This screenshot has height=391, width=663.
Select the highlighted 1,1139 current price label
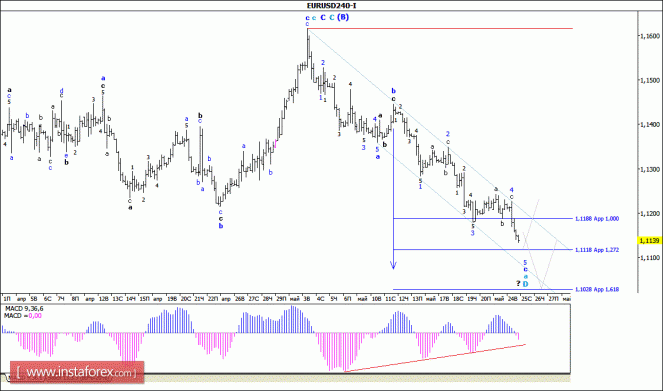[x=649, y=241]
